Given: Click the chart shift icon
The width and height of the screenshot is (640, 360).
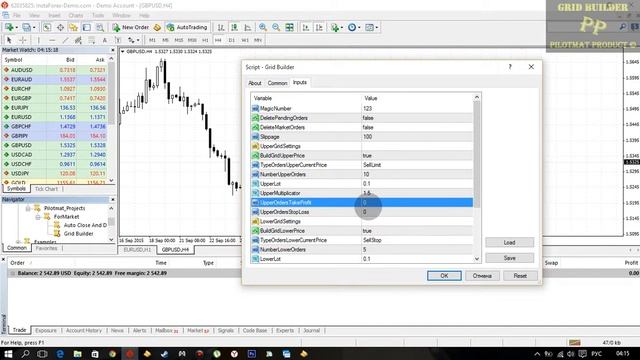Looking at the screenshot, I should point(319,27).
